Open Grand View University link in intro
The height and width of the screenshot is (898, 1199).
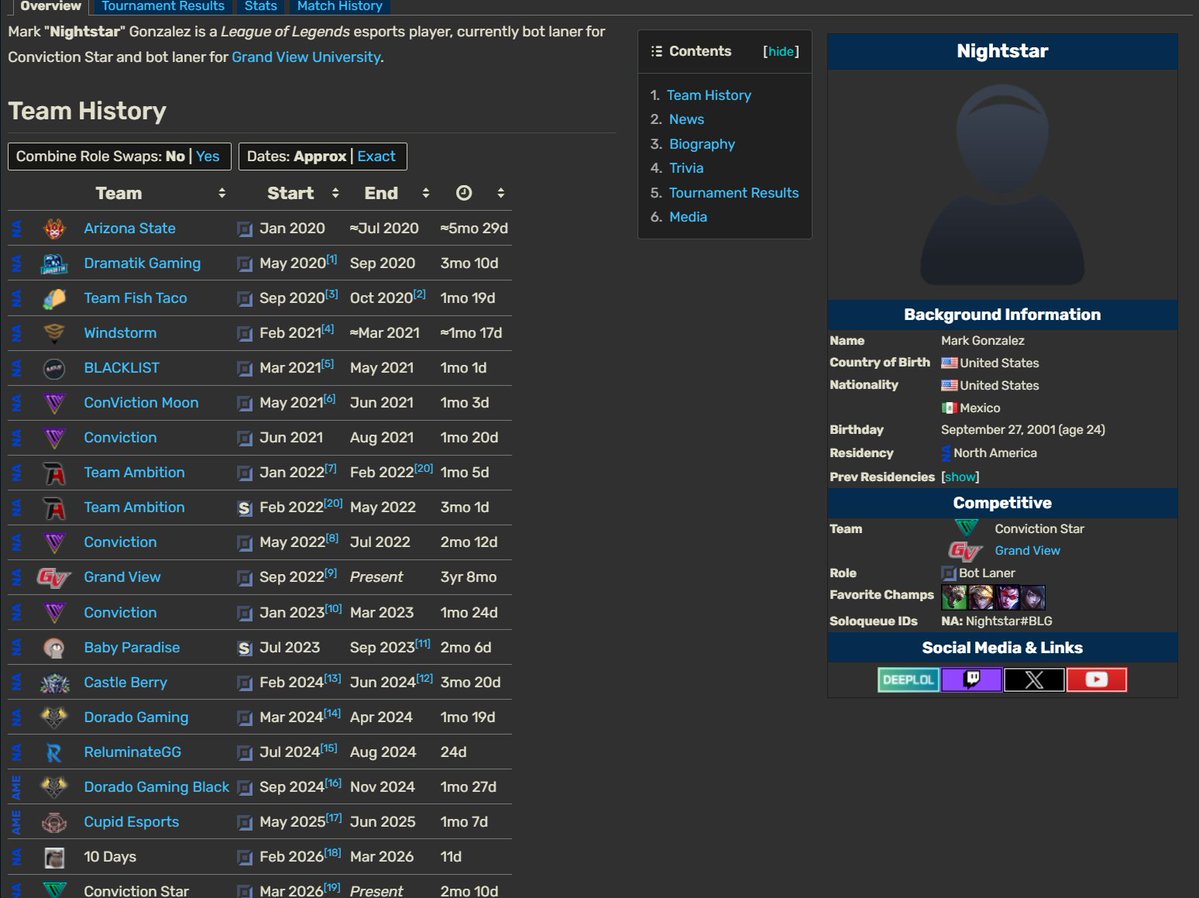(x=306, y=57)
